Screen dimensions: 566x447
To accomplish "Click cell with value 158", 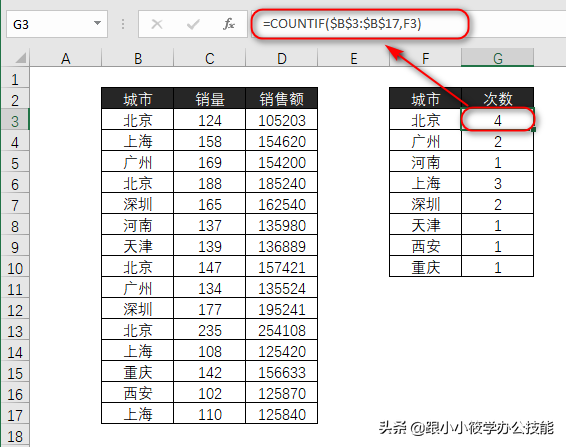I will [x=209, y=141].
